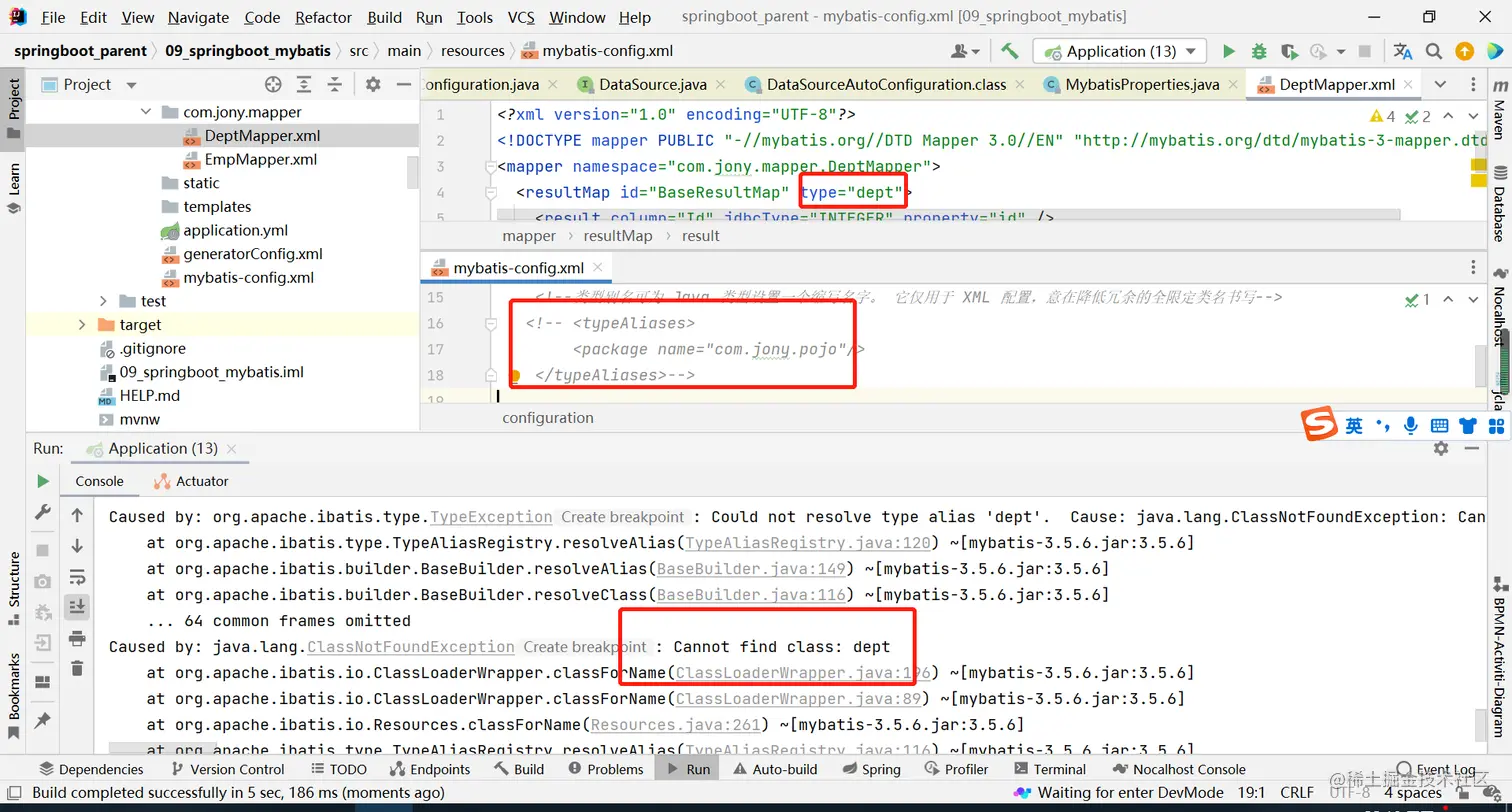Switch Sogou input language via 英 indicator

(1354, 425)
